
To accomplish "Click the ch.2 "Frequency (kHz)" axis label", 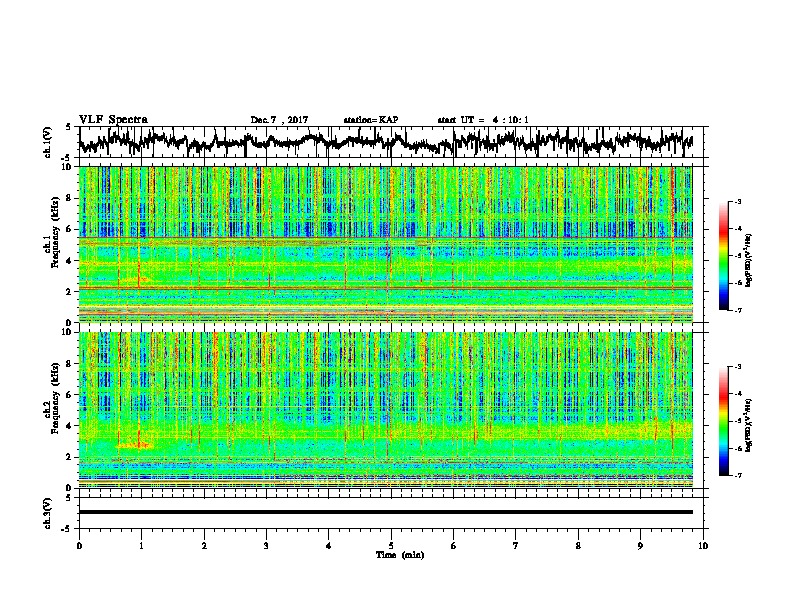I will click(55, 398).
